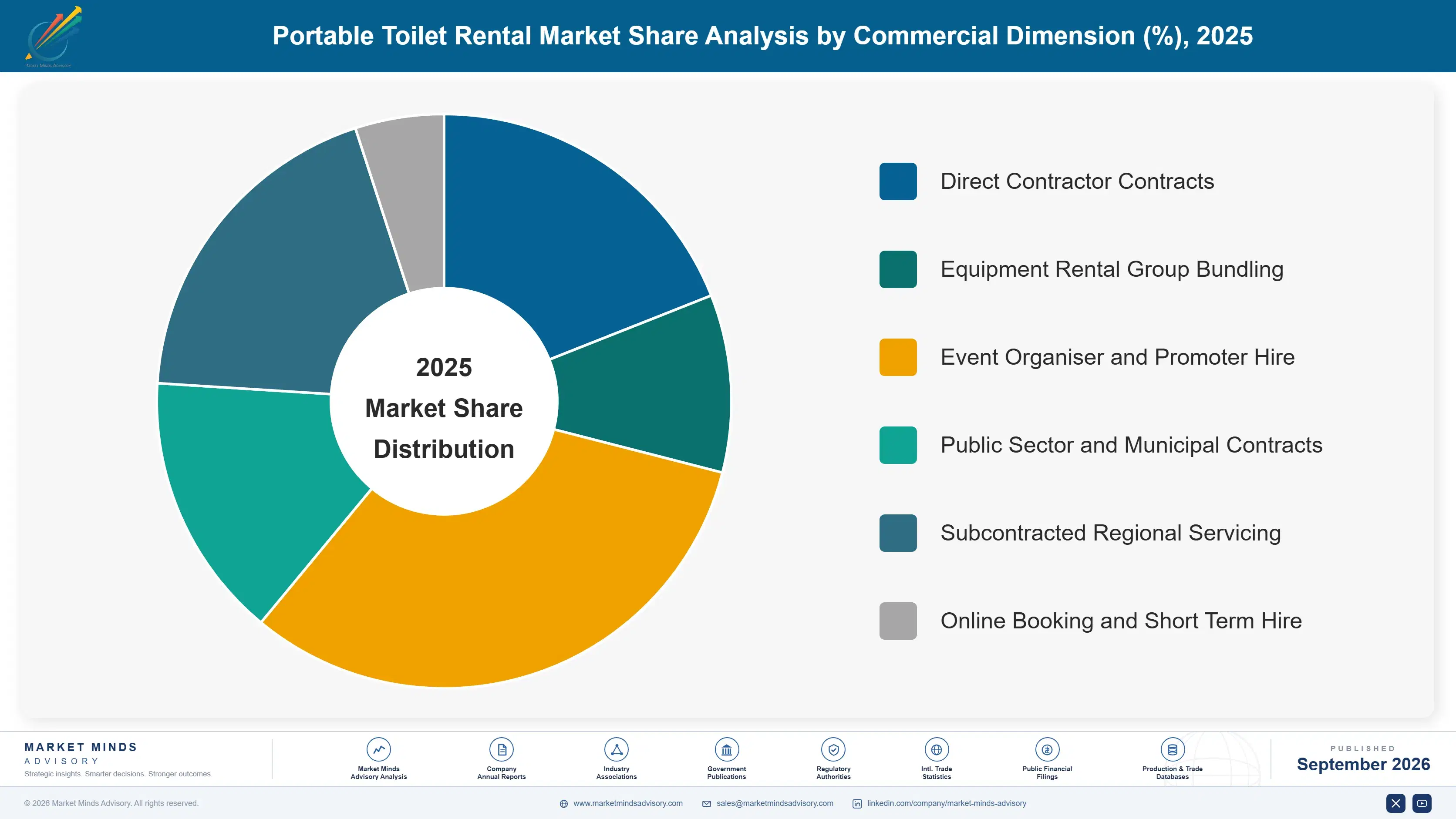Click sales@marketmindsadvisory.com email link
The height and width of the screenshot is (819, 1456).
pos(775,803)
